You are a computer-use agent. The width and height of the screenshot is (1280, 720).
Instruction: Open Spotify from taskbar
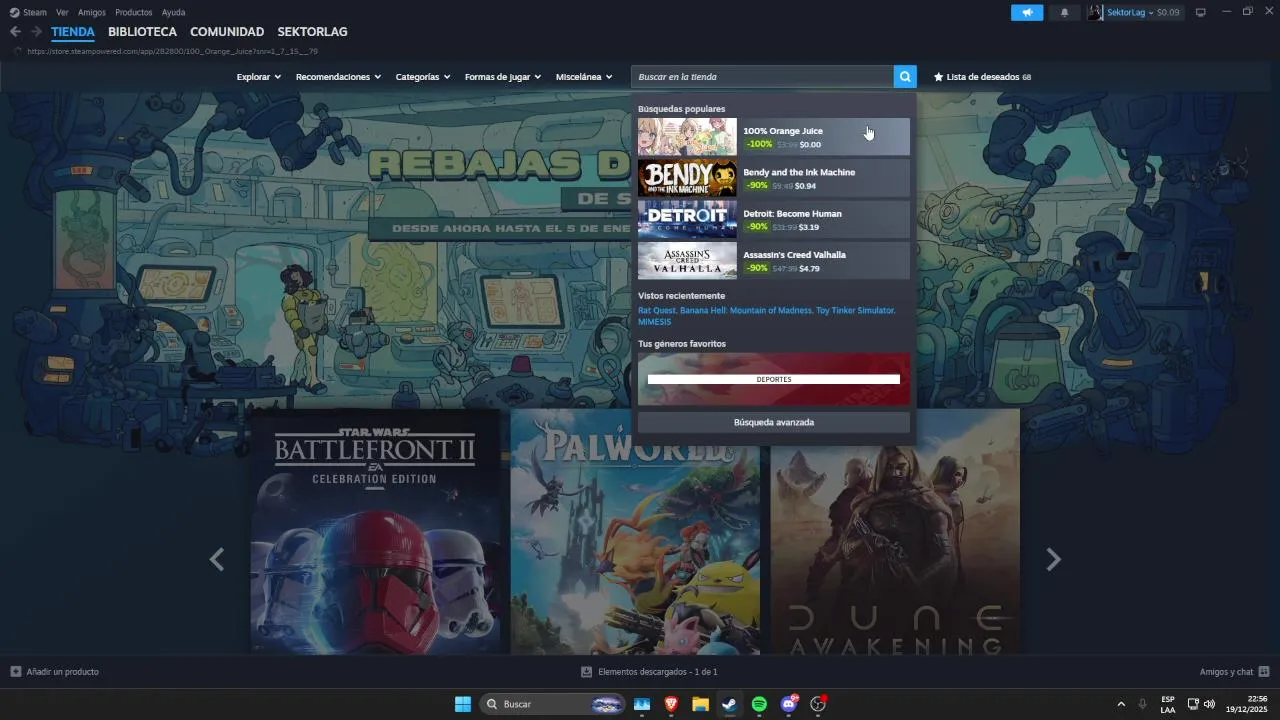coord(759,704)
